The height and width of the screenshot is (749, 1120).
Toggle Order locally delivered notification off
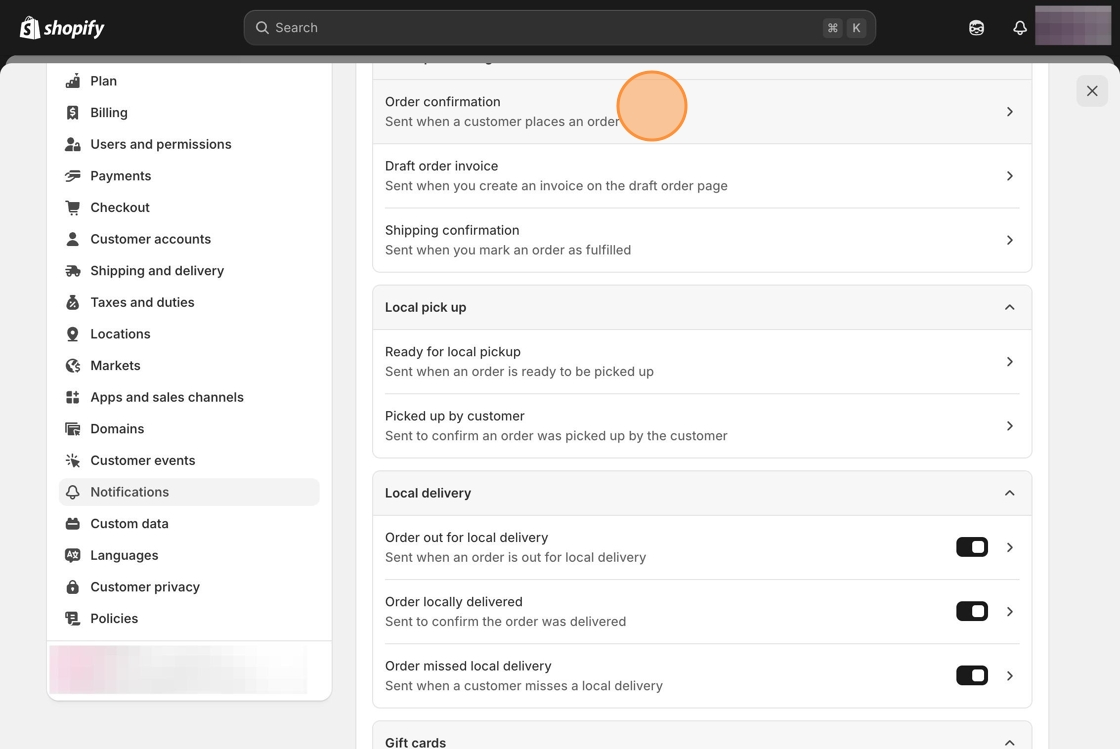point(971,611)
